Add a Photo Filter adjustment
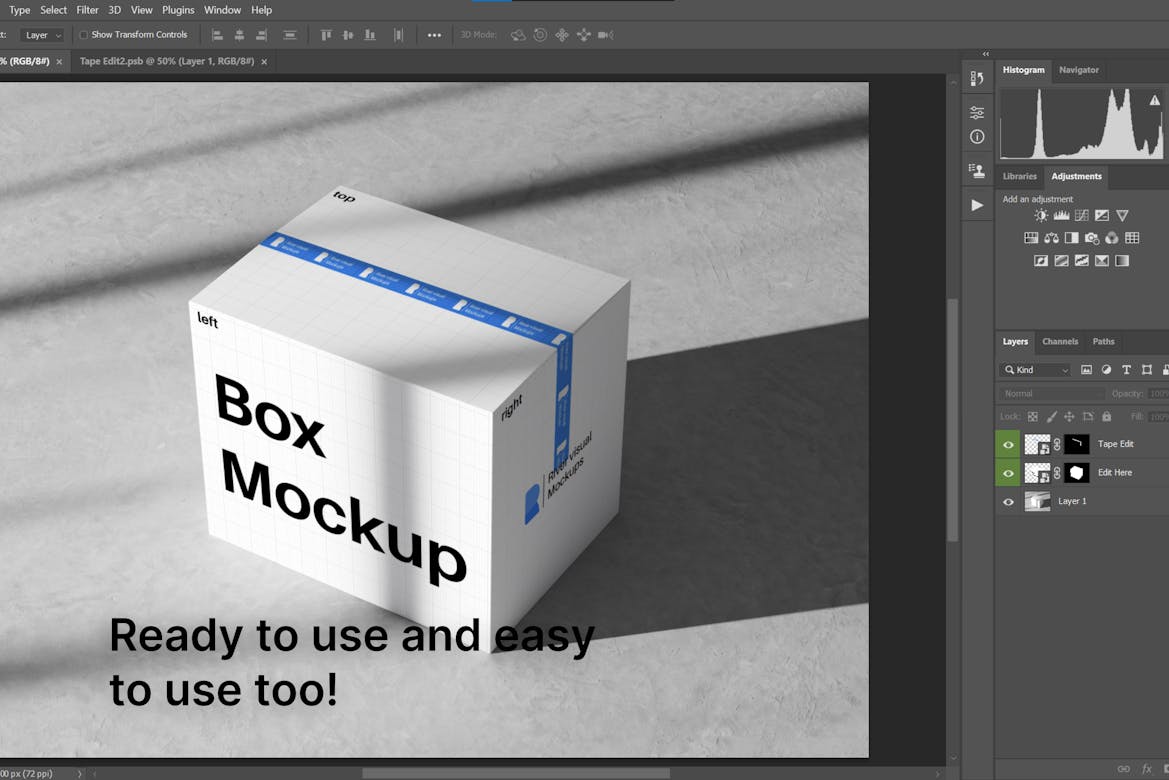1169x780 pixels. click(1091, 238)
